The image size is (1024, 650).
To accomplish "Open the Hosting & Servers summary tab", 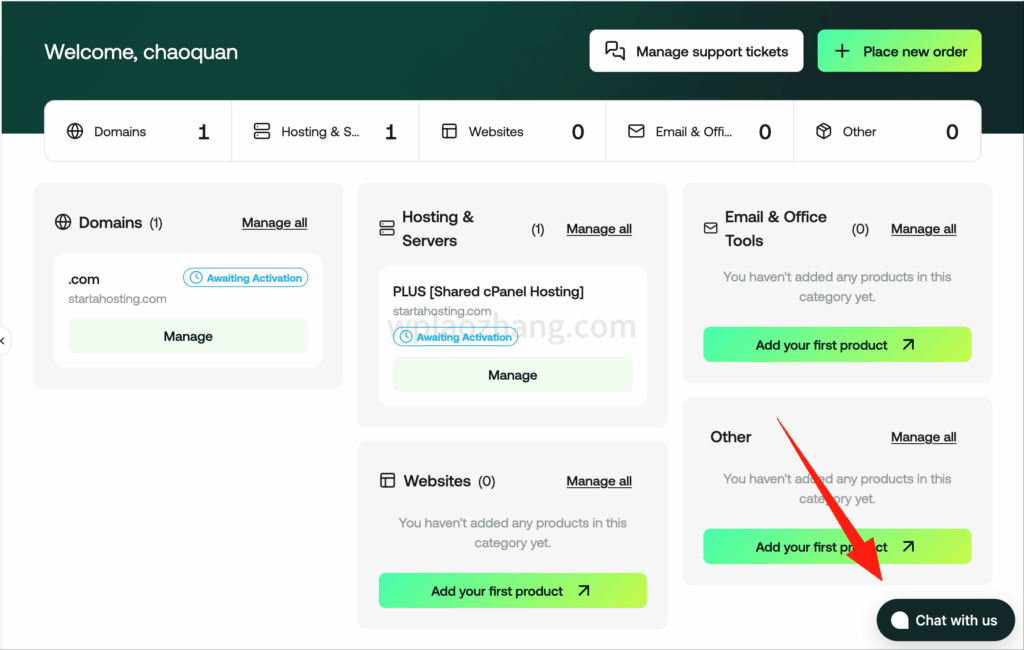I will coord(324,131).
